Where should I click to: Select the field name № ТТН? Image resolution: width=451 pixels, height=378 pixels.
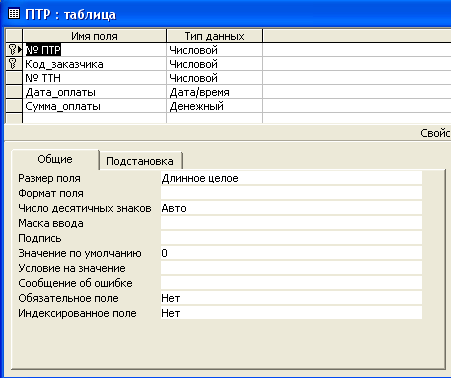94,78
